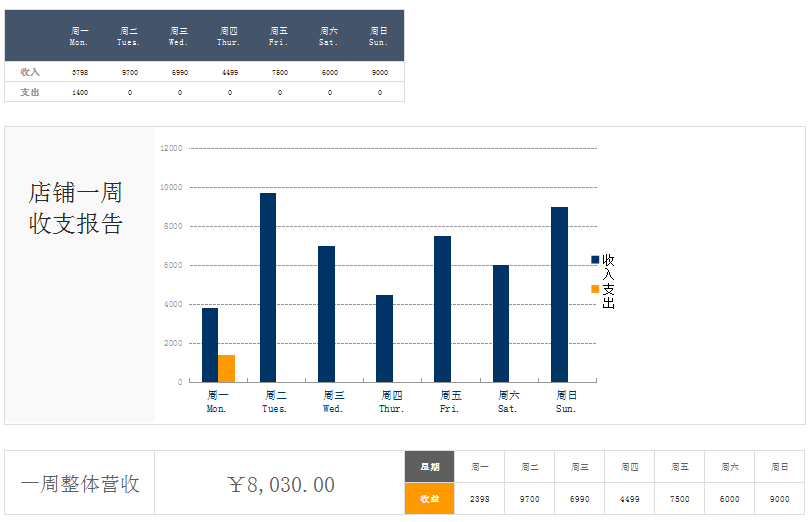Select Monday's orange expense bar in chart
Viewport: 810px width, 522px height.
(227, 368)
